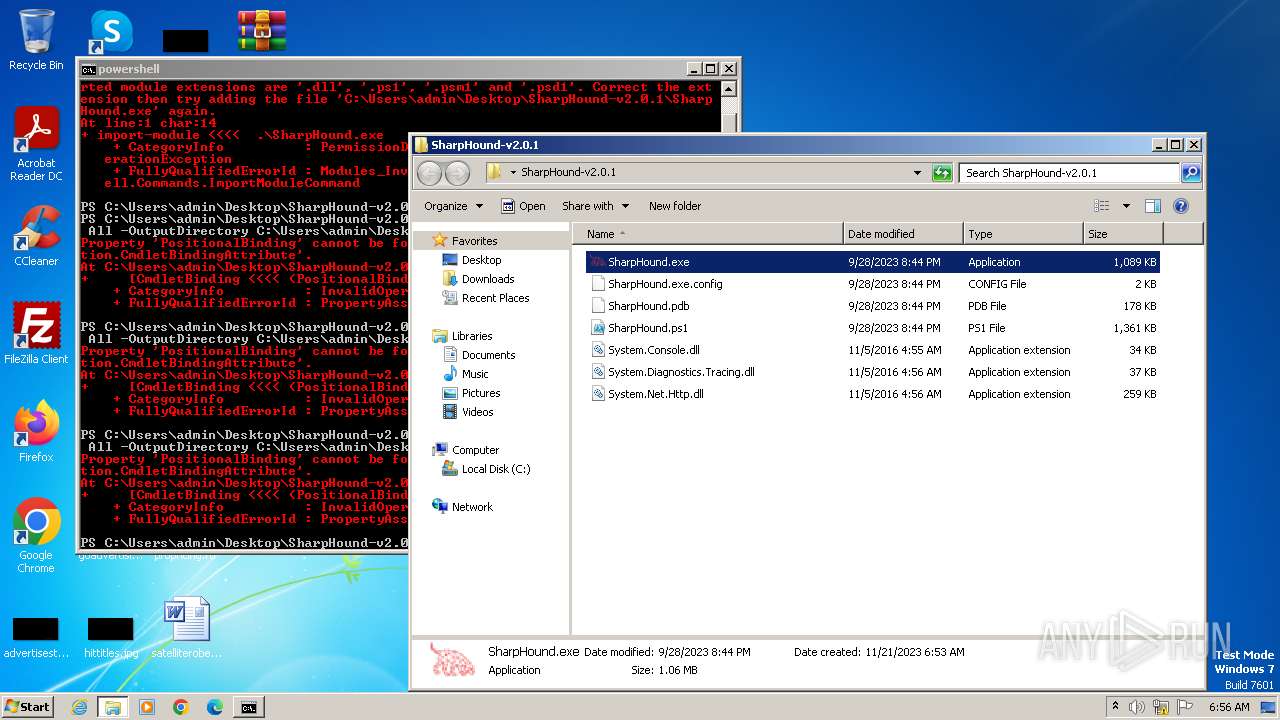Image resolution: width=1280 pixels, height=720 pixels.
Task: Sort files by Size column
Action: tap(1123, 234)
